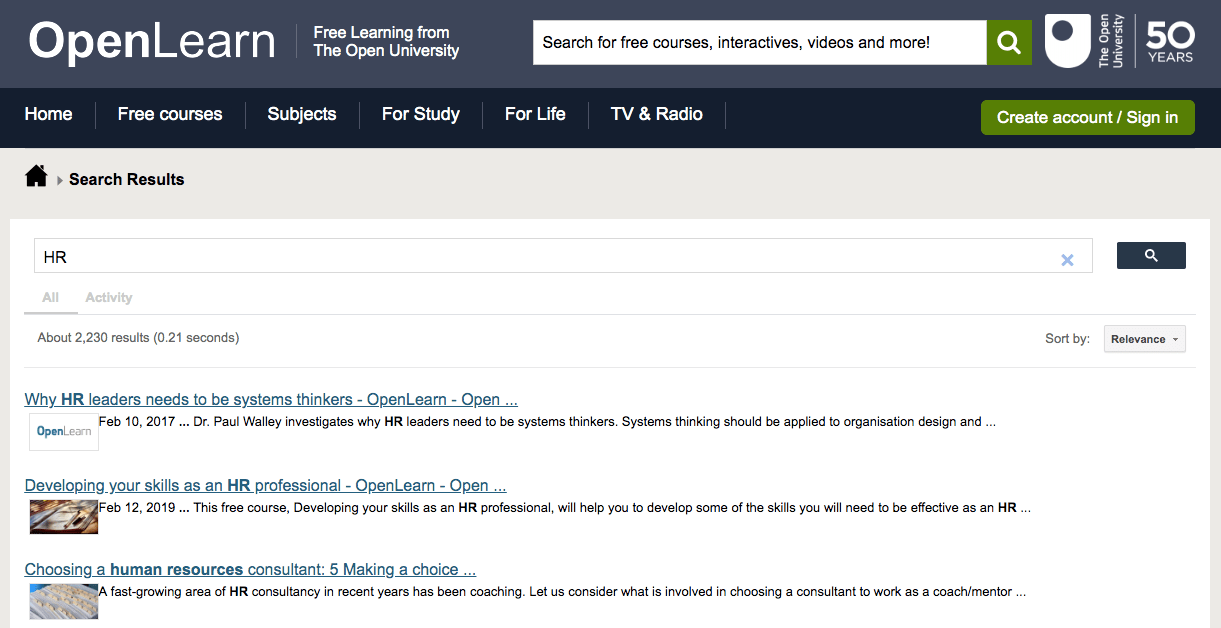1221x628 pixels.
Task: Click the OpenLearn thumbnail of the first result
Action: pyautogui.click(x=64, y=432)
